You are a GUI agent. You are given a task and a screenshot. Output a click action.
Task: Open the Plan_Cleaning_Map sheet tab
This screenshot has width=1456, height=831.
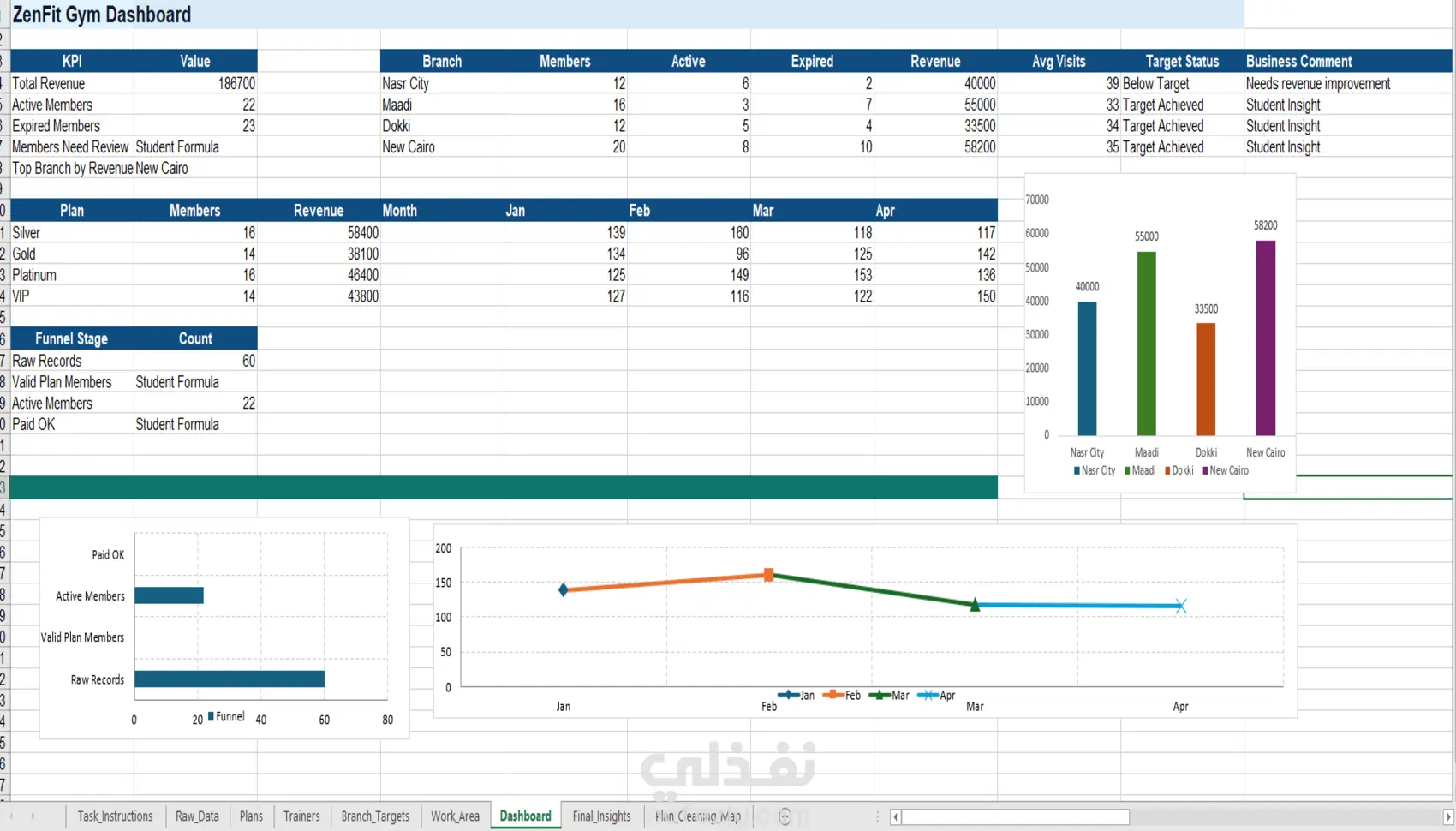(698, 816)
